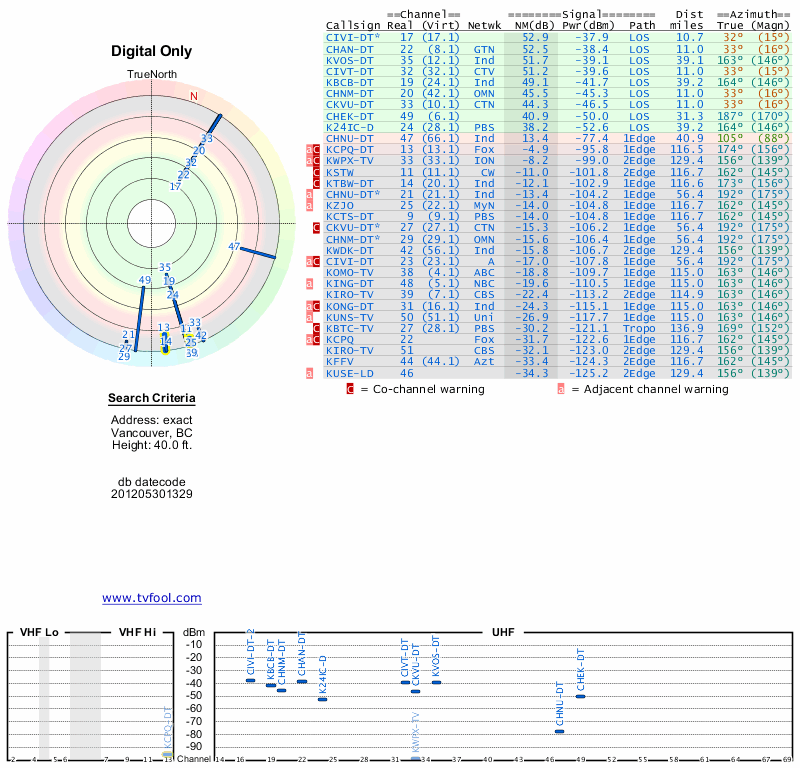The height and width of the screenshot is (768, 800).
Task: Click the red N magnetic north marker
Action: coord(194,96)
